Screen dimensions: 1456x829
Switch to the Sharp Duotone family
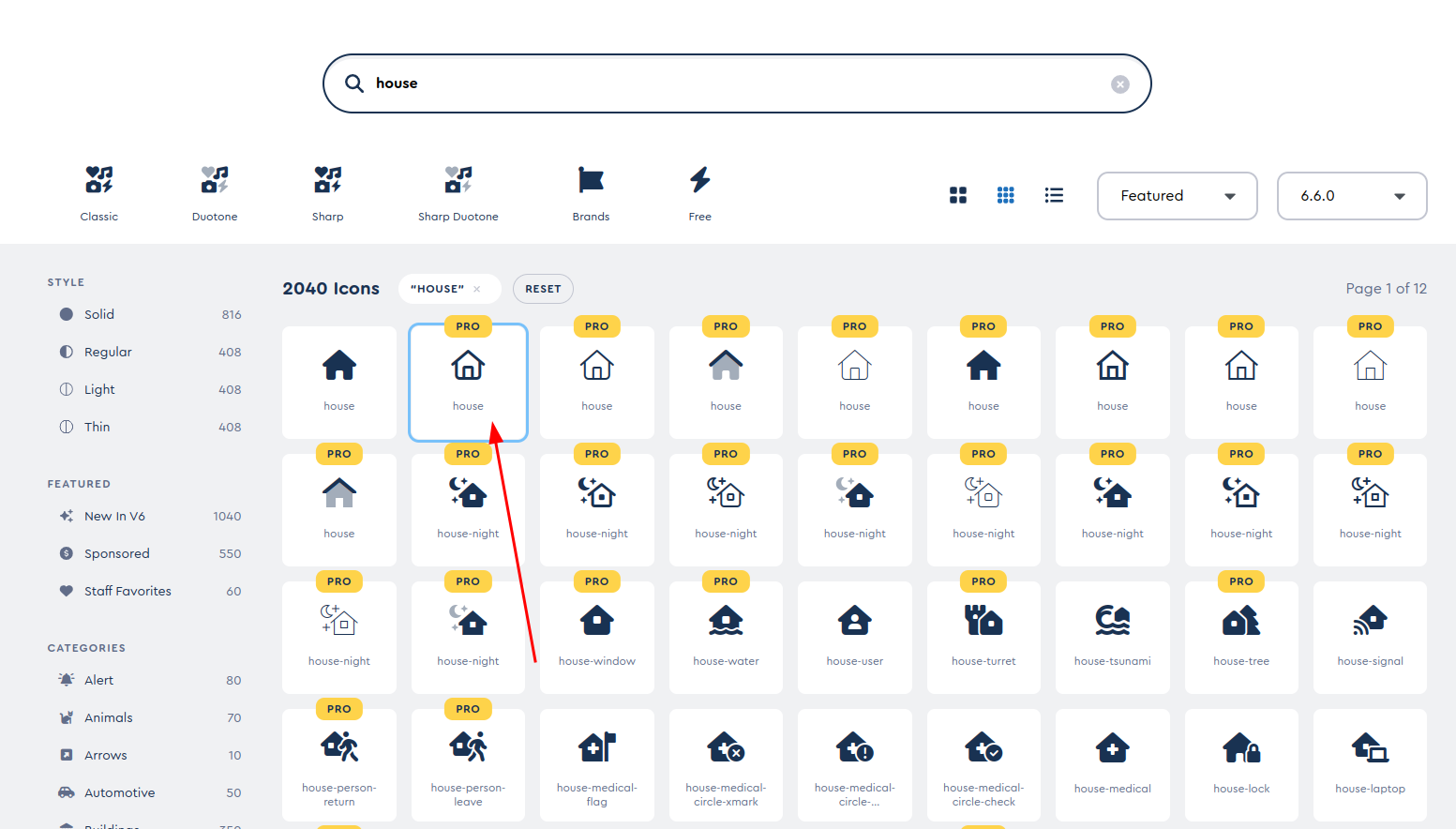point(458,194)
